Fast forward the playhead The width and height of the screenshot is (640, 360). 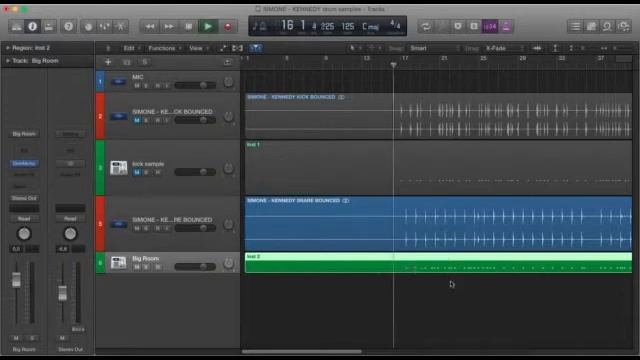click(x=169, y=27)
